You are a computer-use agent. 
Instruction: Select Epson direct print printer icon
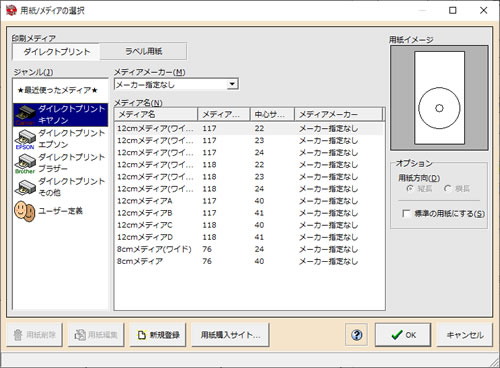tap(25, 139)
